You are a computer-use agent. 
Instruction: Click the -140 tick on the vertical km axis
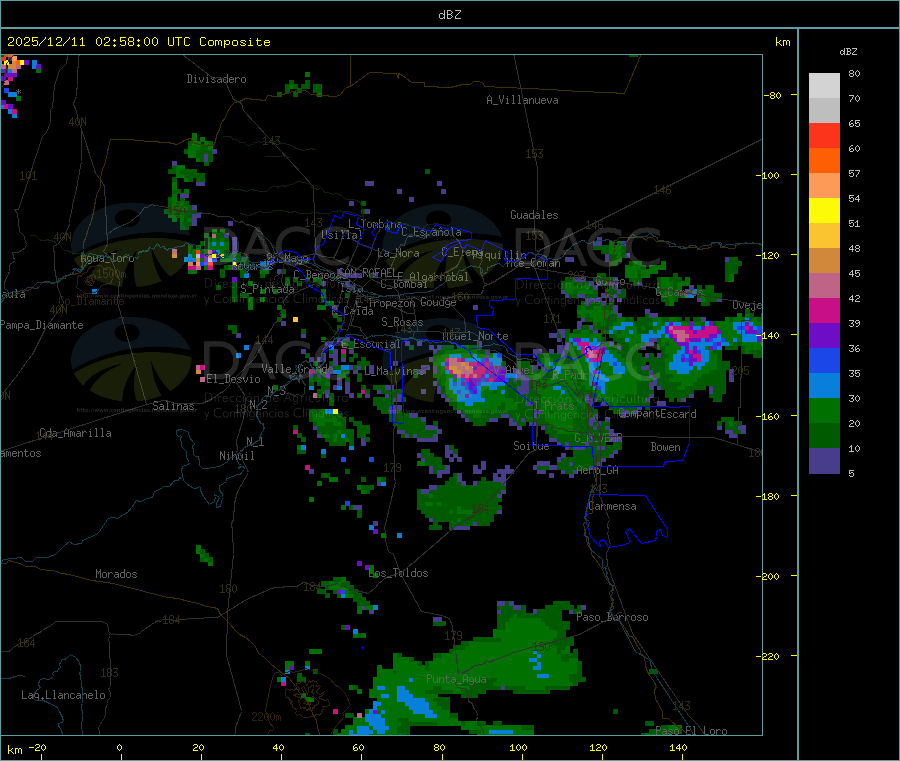(x=768, y=335)
